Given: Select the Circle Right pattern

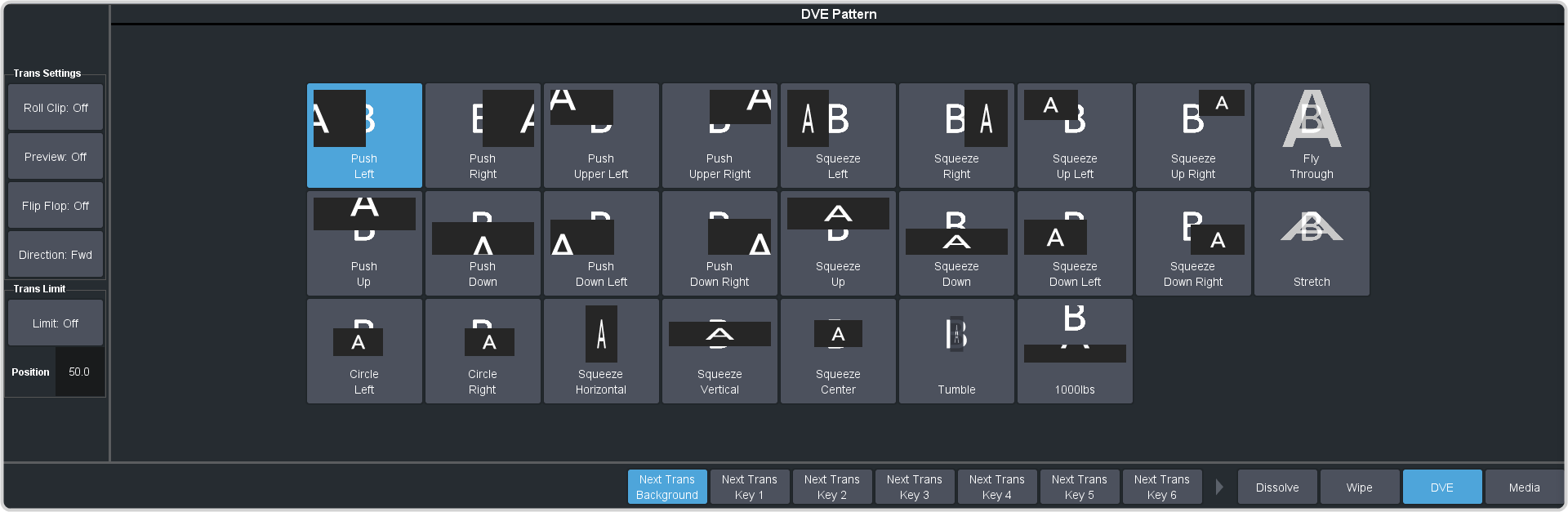Looking at the screenshot, I should pos(483,351).
